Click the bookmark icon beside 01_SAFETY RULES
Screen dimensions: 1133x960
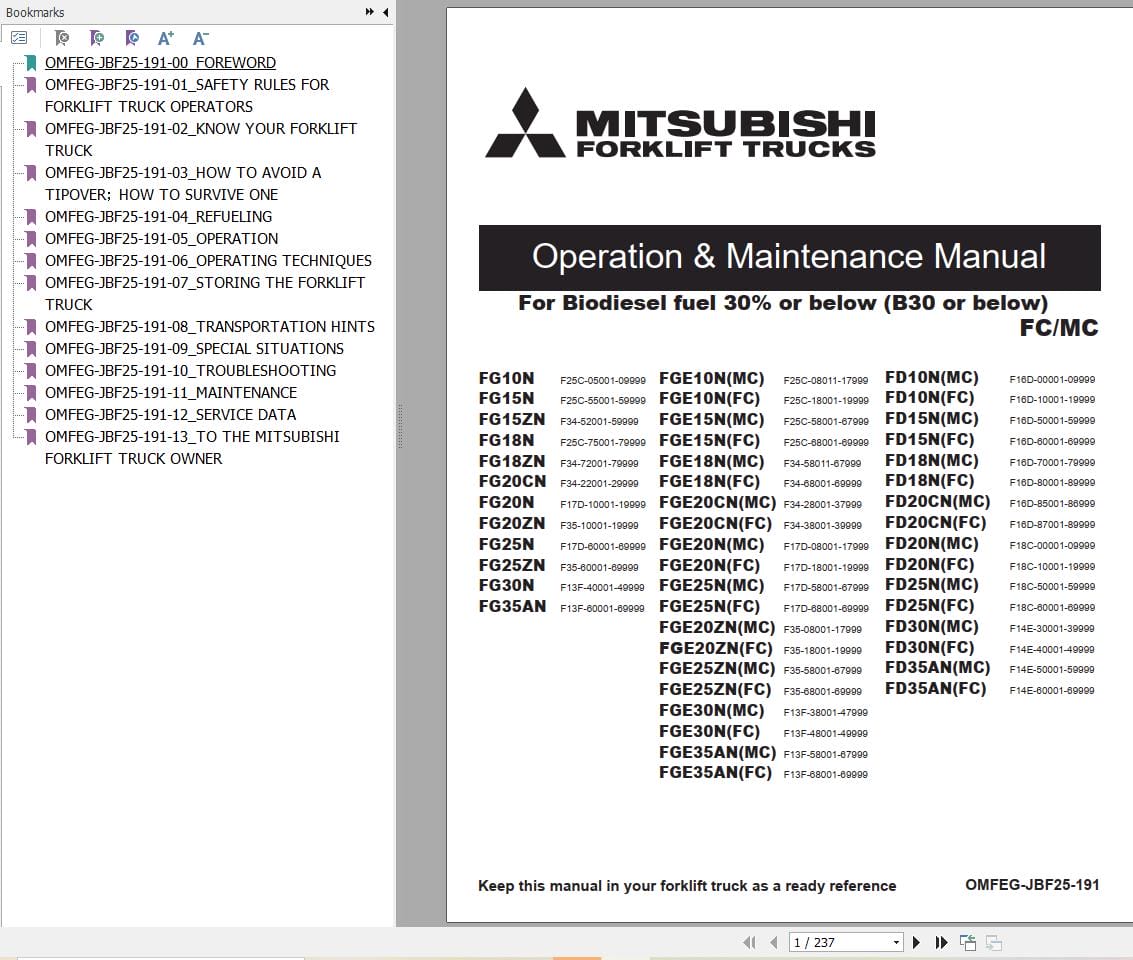[x=31, y=85]
